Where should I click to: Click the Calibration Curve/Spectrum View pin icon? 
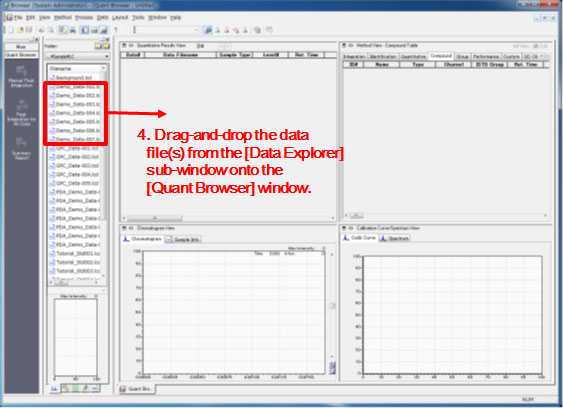point(344,228)
